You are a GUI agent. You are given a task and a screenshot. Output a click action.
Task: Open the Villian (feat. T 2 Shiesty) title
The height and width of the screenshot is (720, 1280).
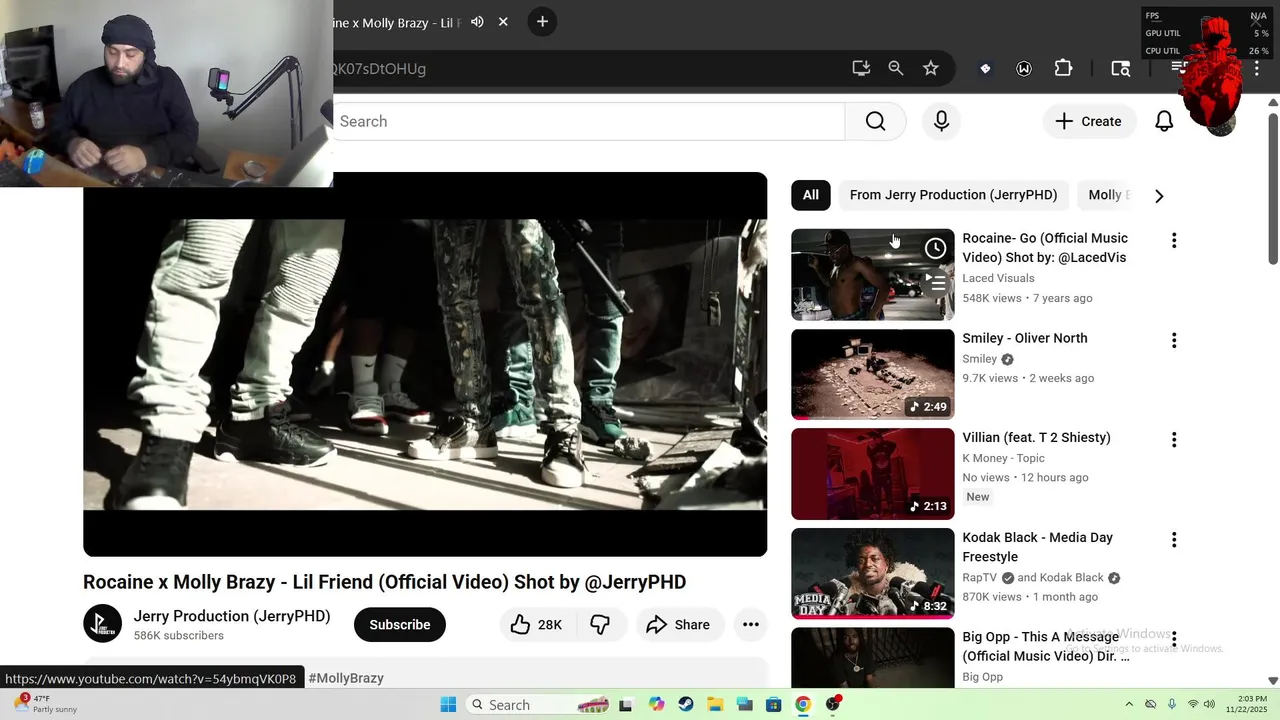coord(1036,437)
